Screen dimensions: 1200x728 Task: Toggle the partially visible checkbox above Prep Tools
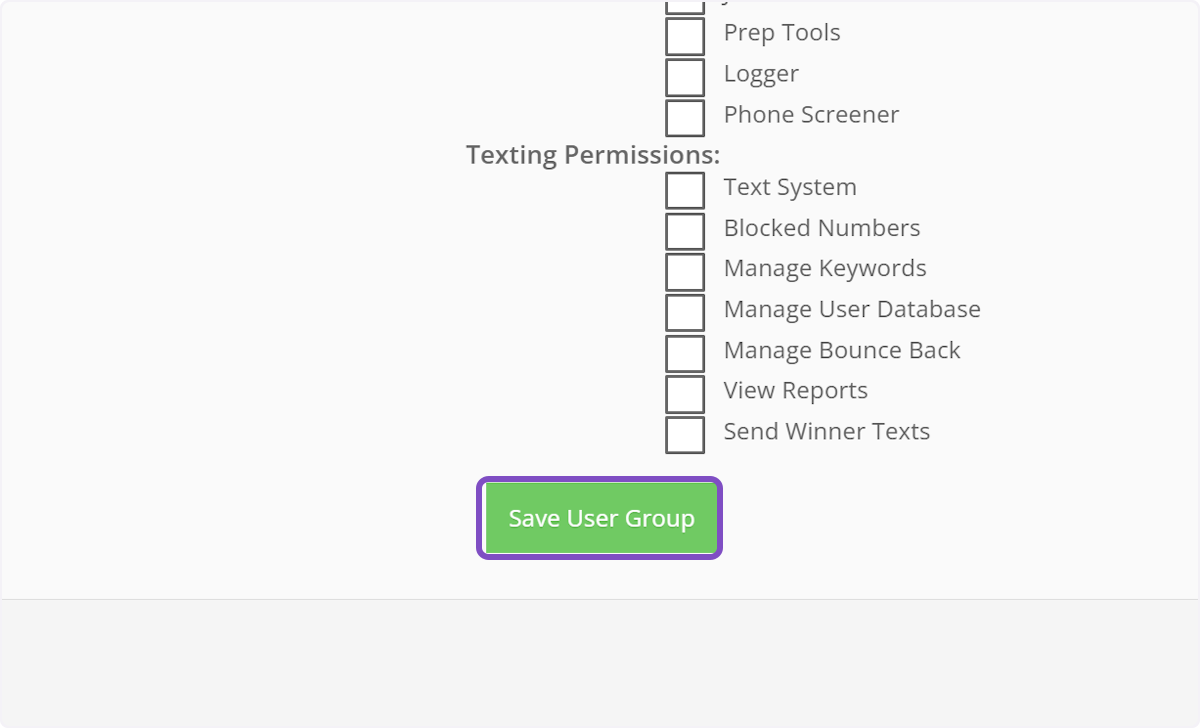[685, 6]
